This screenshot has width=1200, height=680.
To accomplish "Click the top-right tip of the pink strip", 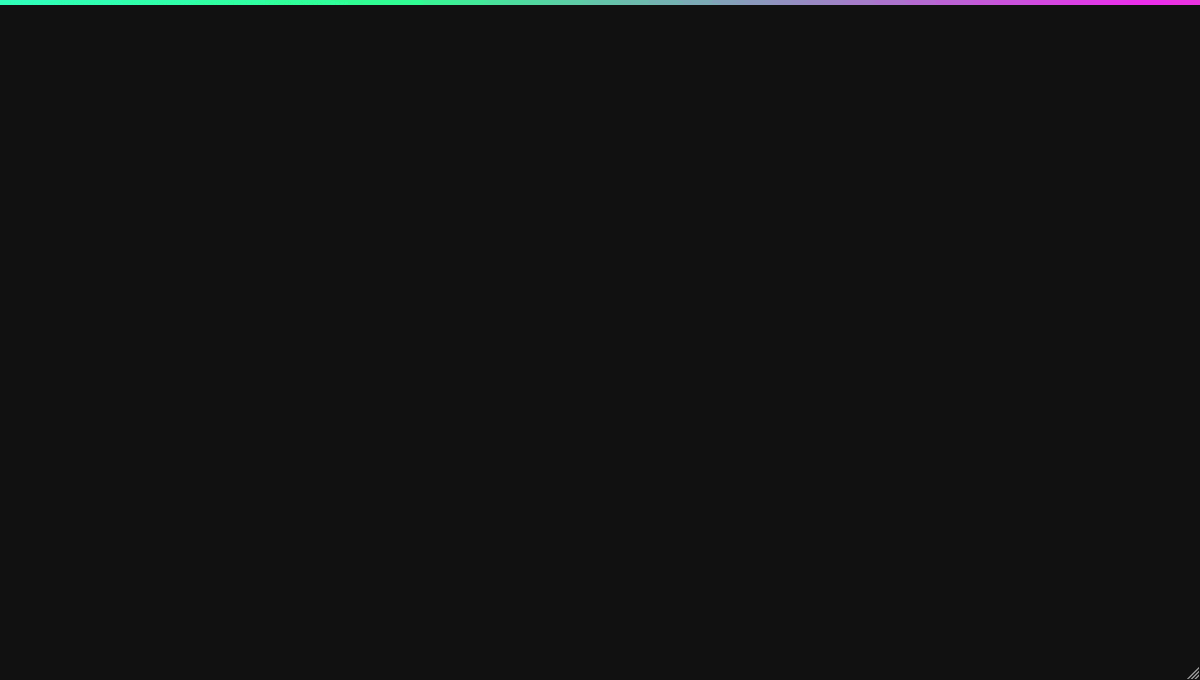I will (1196, 2).
